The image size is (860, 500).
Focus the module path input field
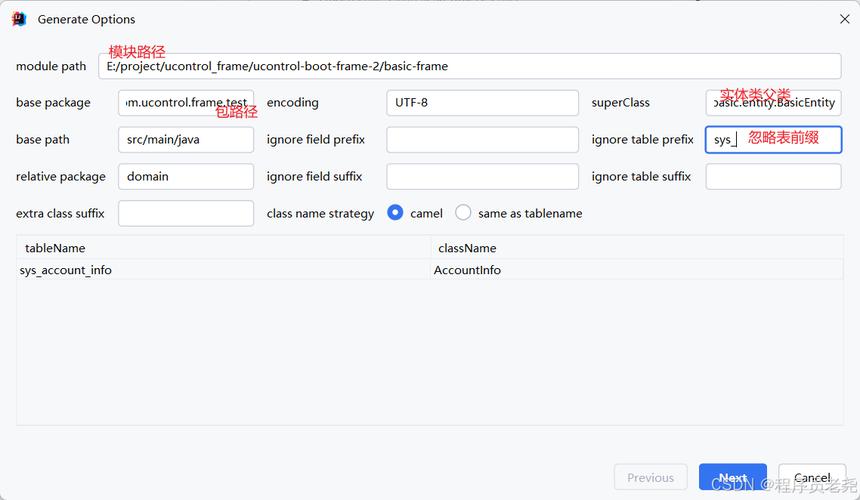point(469,66)
